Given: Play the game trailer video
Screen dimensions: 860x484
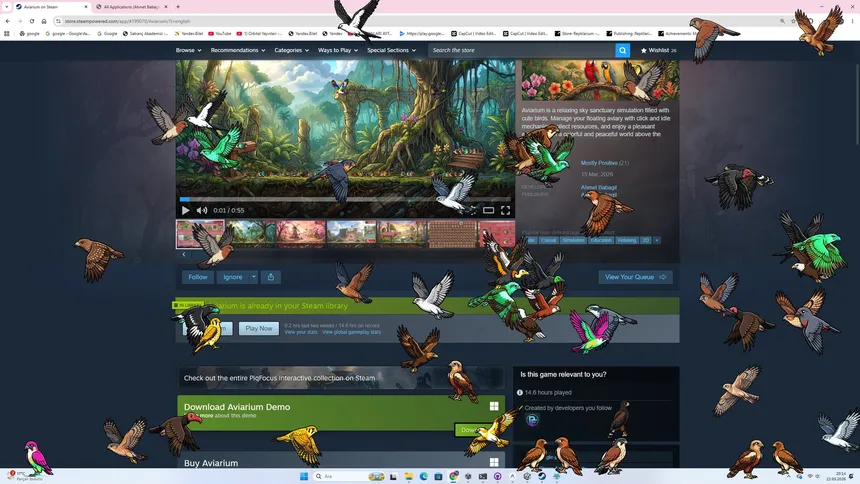Looking at the screenshot, I should point(185,210).
